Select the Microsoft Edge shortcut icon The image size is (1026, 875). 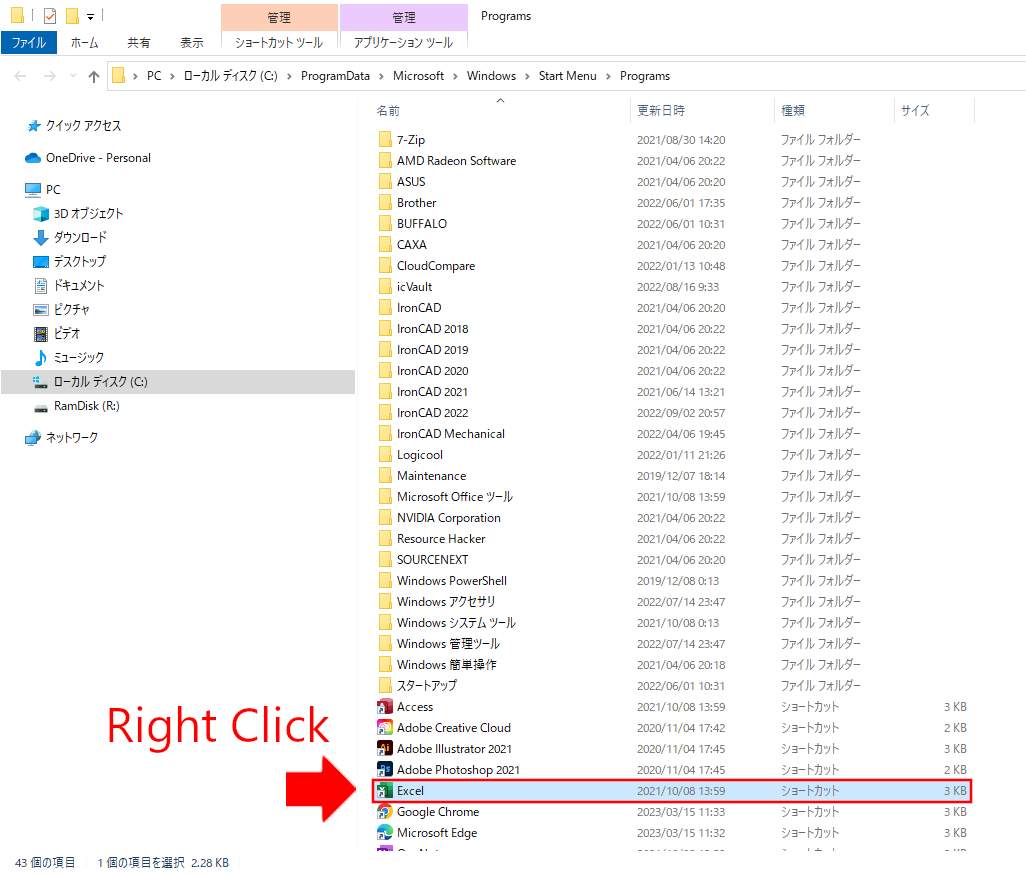coord(385,832)
